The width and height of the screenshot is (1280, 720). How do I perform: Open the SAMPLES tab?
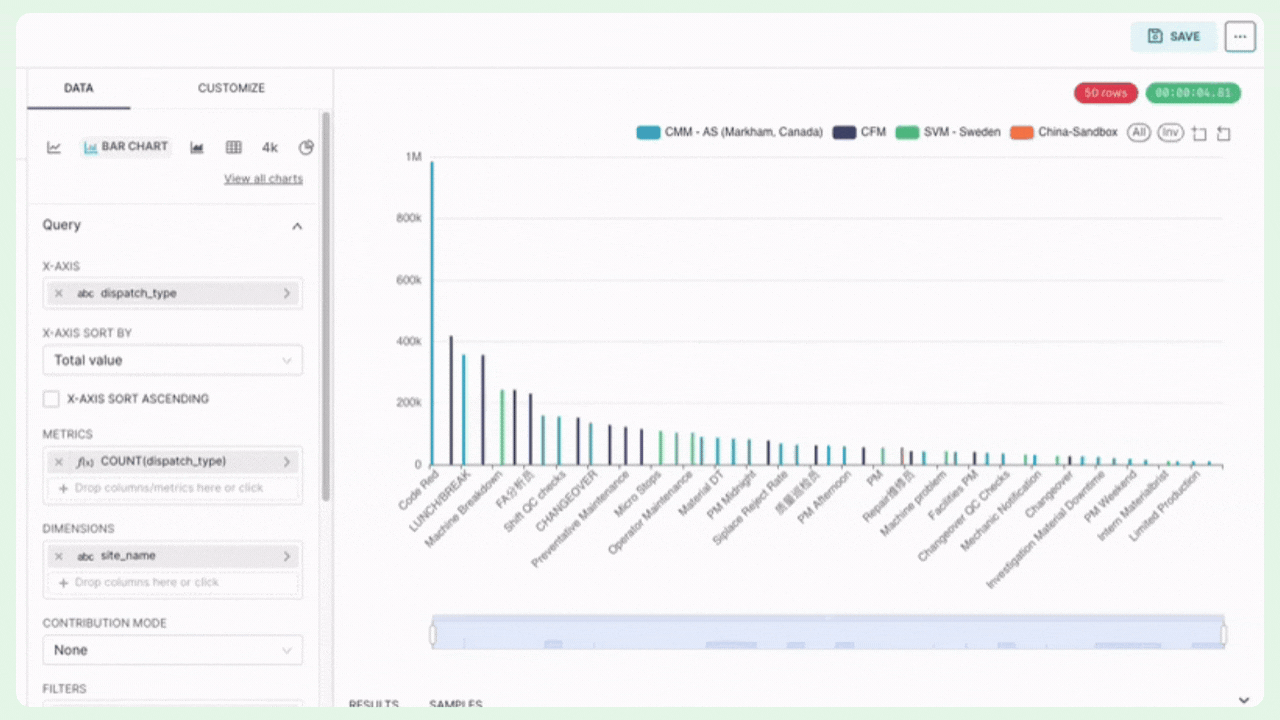455,704
